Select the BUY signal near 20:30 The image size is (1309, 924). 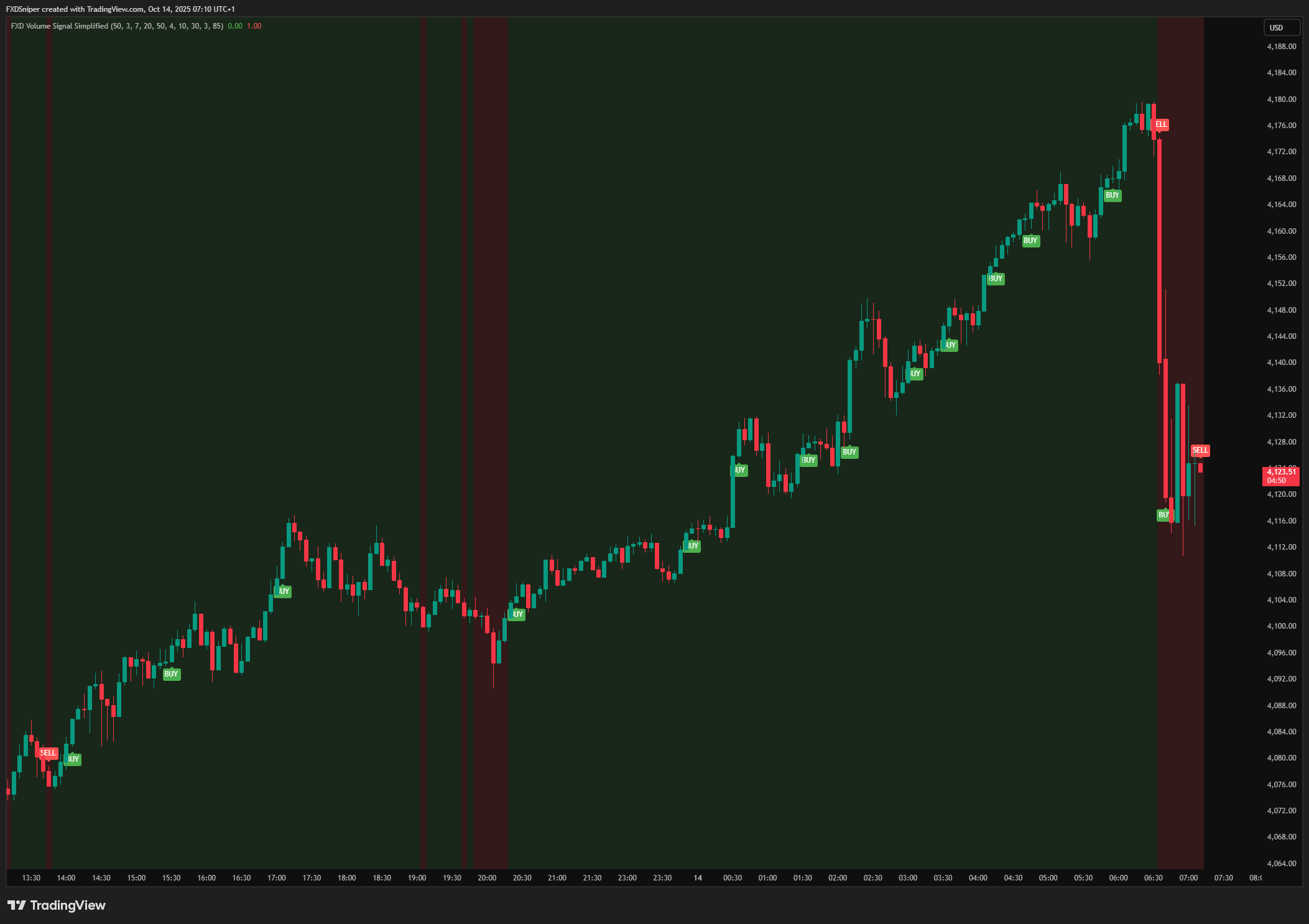click(517, 614)
